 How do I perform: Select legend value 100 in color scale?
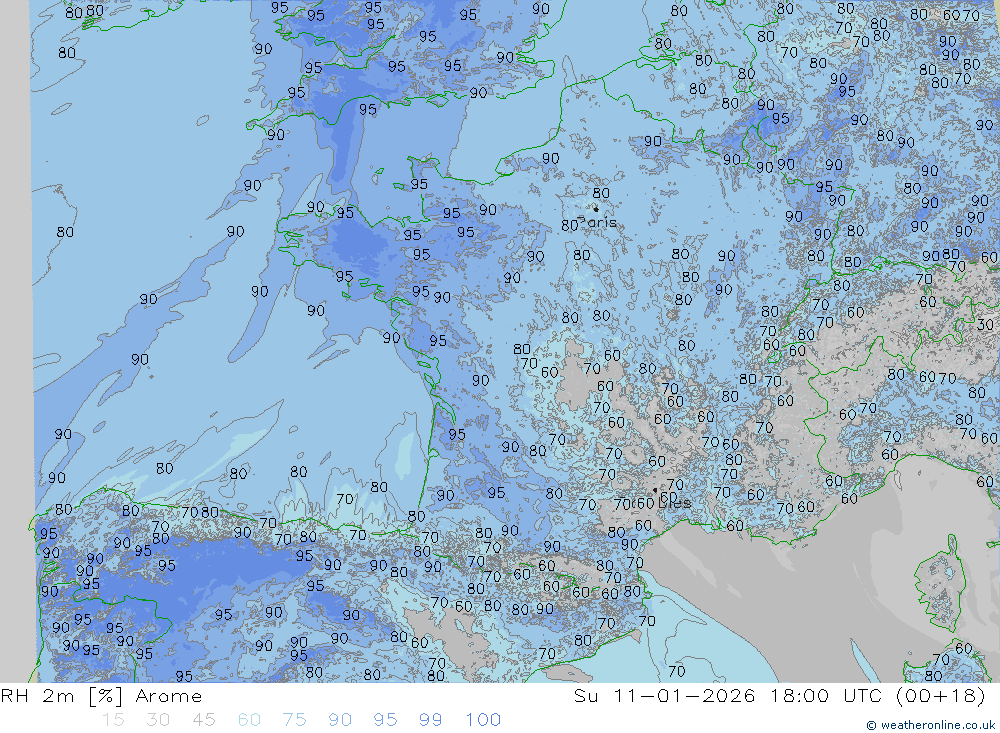pyautogui.click(x=483, y=720)
